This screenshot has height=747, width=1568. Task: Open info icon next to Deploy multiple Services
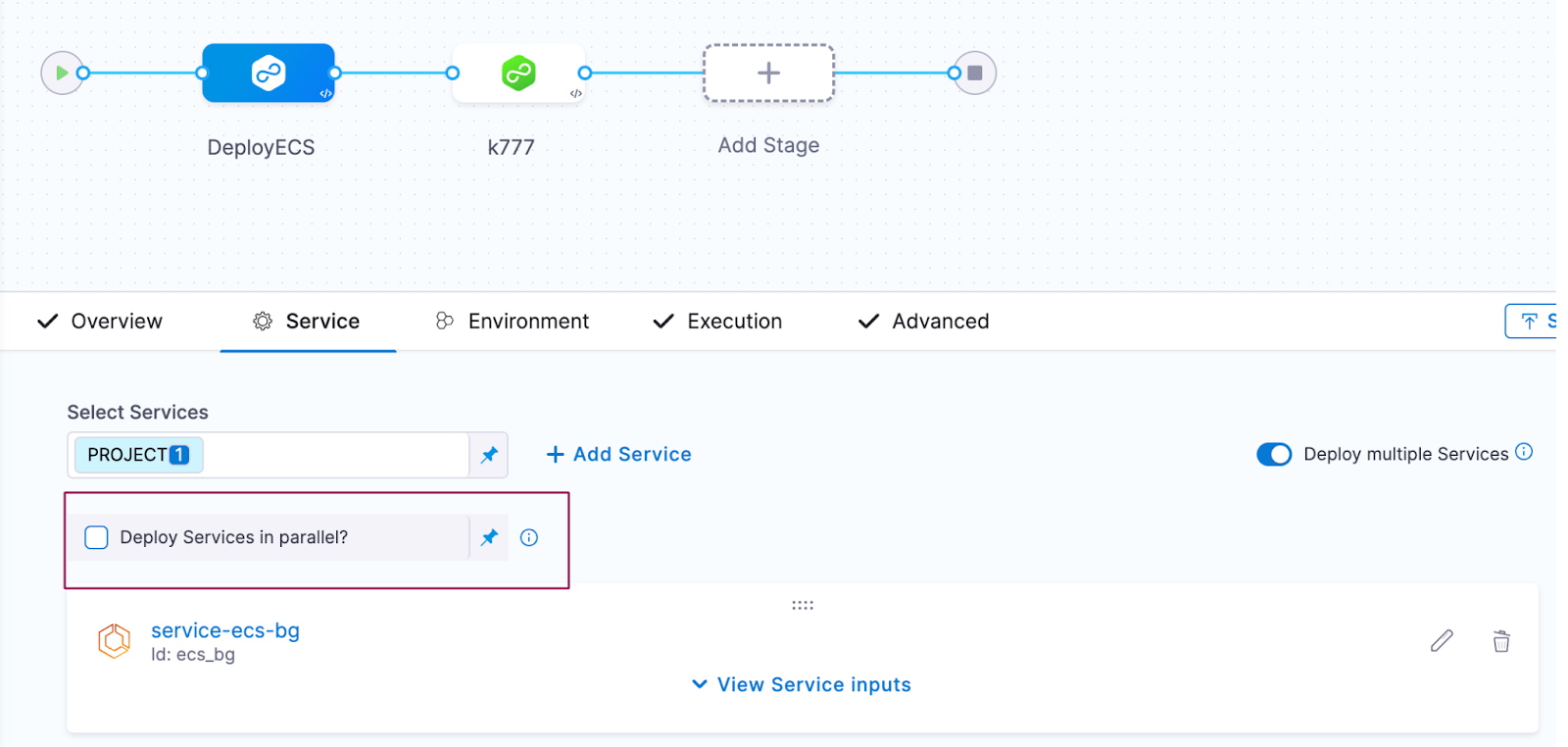pos(1524,452)
